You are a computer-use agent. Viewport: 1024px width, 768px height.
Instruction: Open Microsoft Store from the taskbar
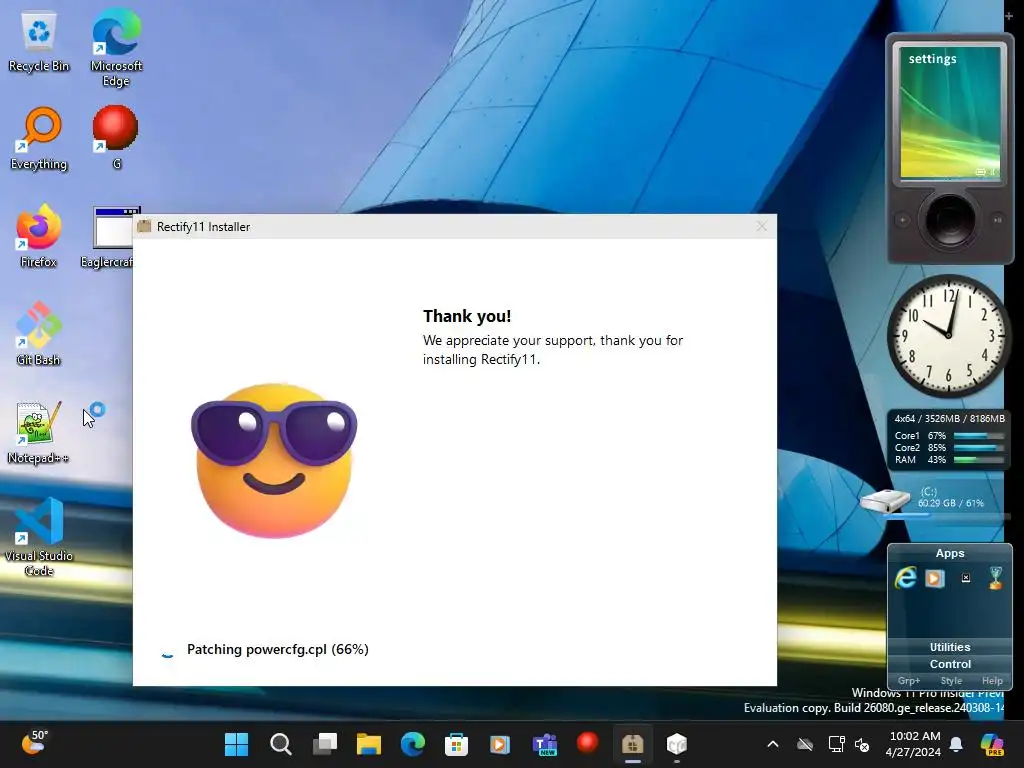[456, 744]
